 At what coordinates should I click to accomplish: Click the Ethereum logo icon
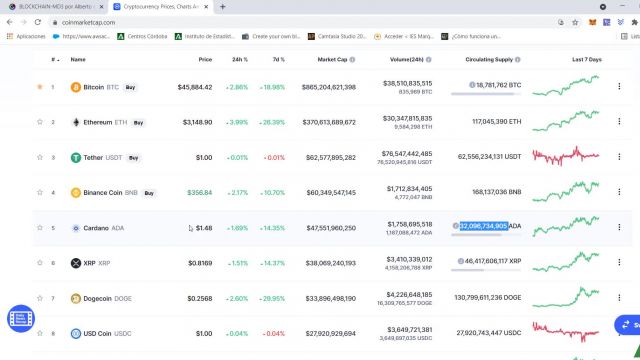pos(76,122)
